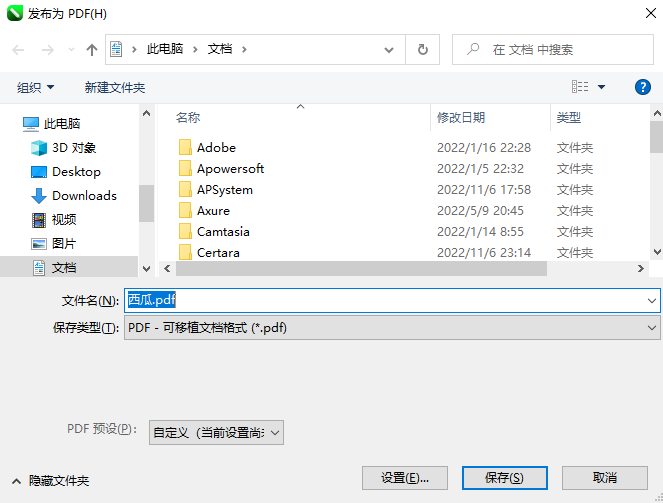Click the Back navigation arrow
The height and width of the screenshot is (503, 663).
(x=18, y=50)
